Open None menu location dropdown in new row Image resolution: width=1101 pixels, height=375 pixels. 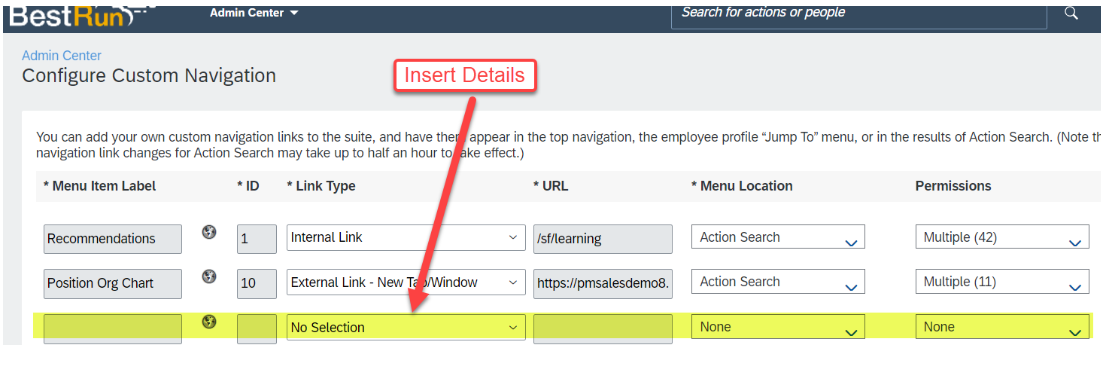[777, 327]
